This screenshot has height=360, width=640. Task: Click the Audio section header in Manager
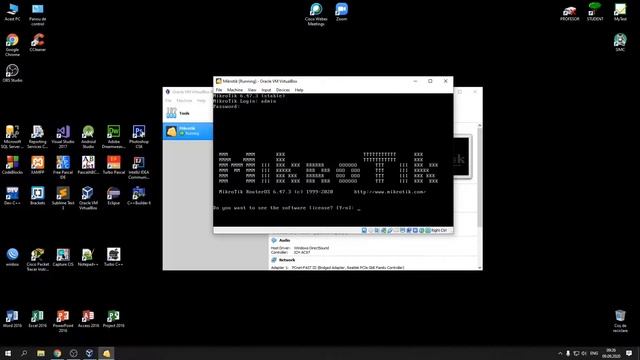[x=284, y=240]
